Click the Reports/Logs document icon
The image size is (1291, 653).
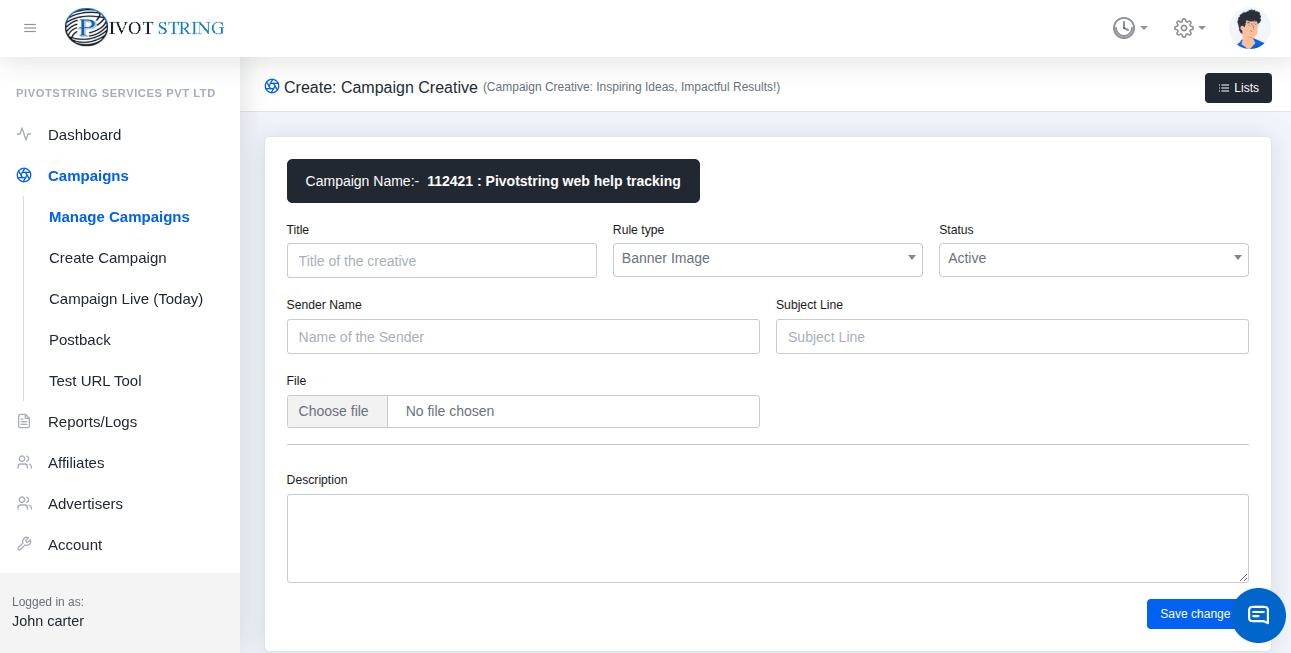click(23, 421)
